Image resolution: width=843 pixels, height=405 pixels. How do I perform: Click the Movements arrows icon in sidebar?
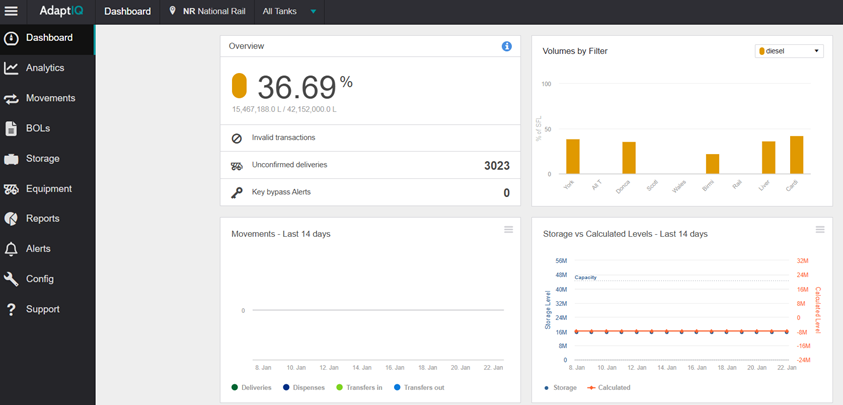point(11,99)
